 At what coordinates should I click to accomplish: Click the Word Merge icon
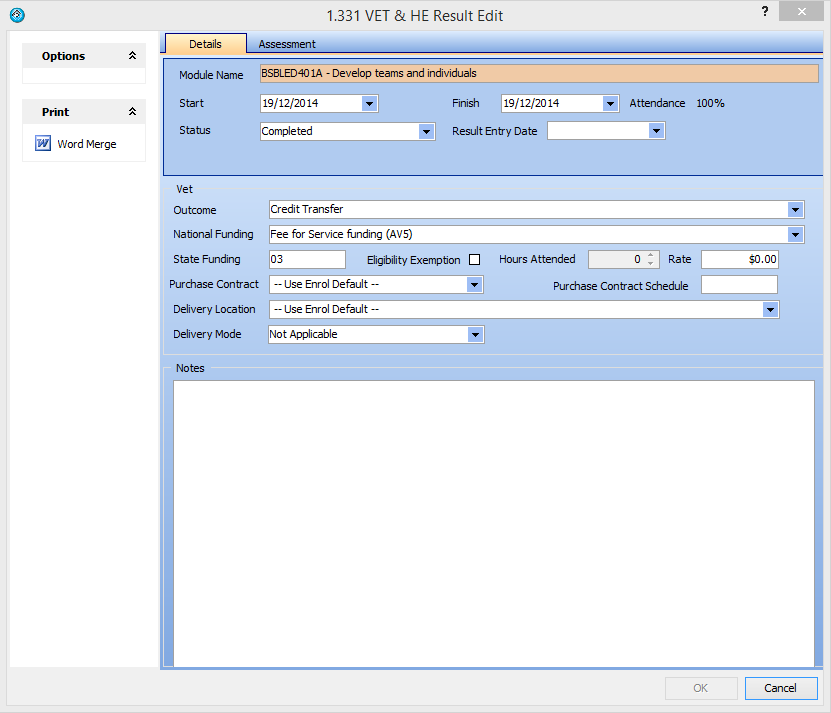tap(43, 144)
